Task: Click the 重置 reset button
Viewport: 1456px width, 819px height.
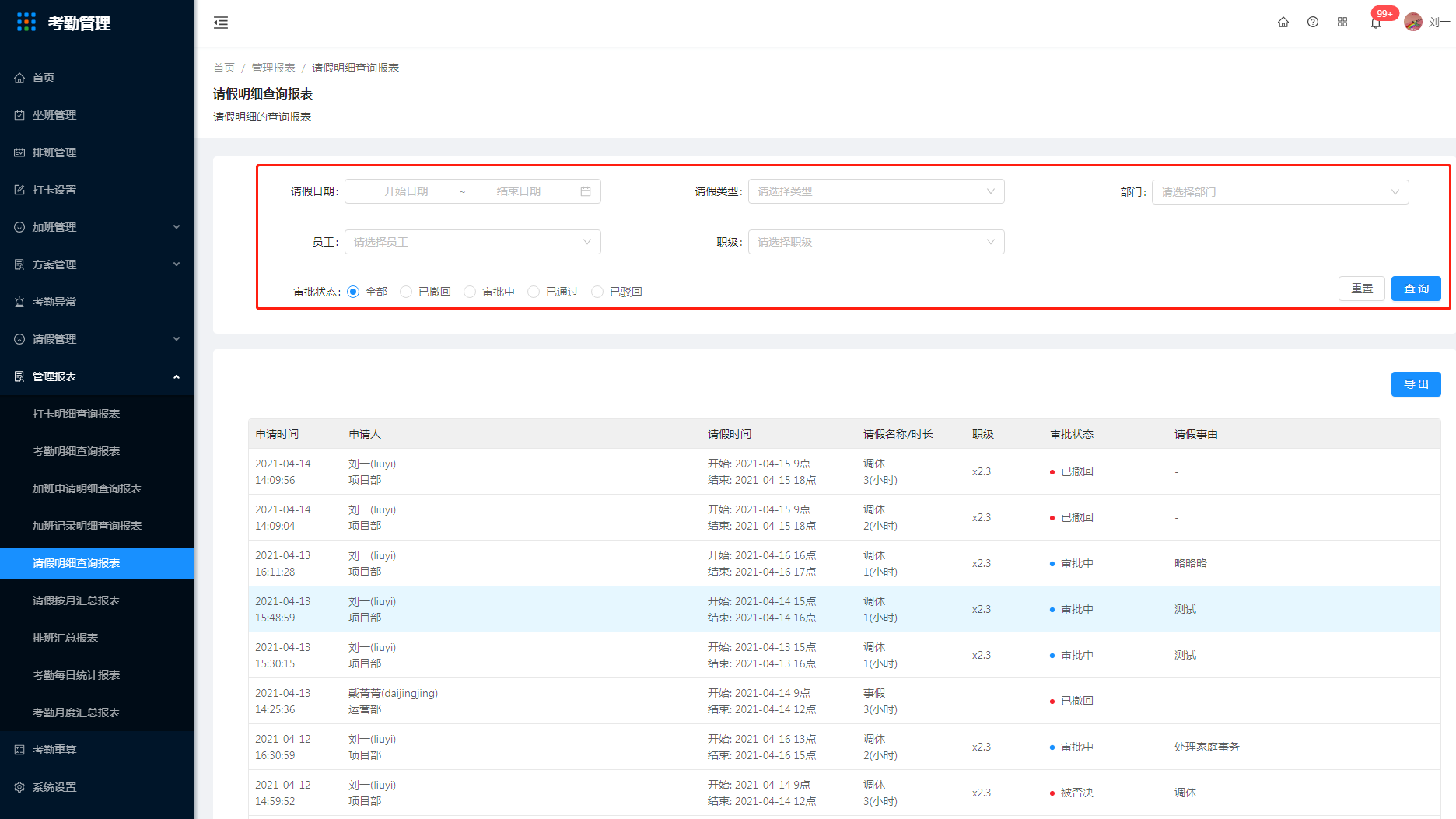Action: (x=1362, y=289)
